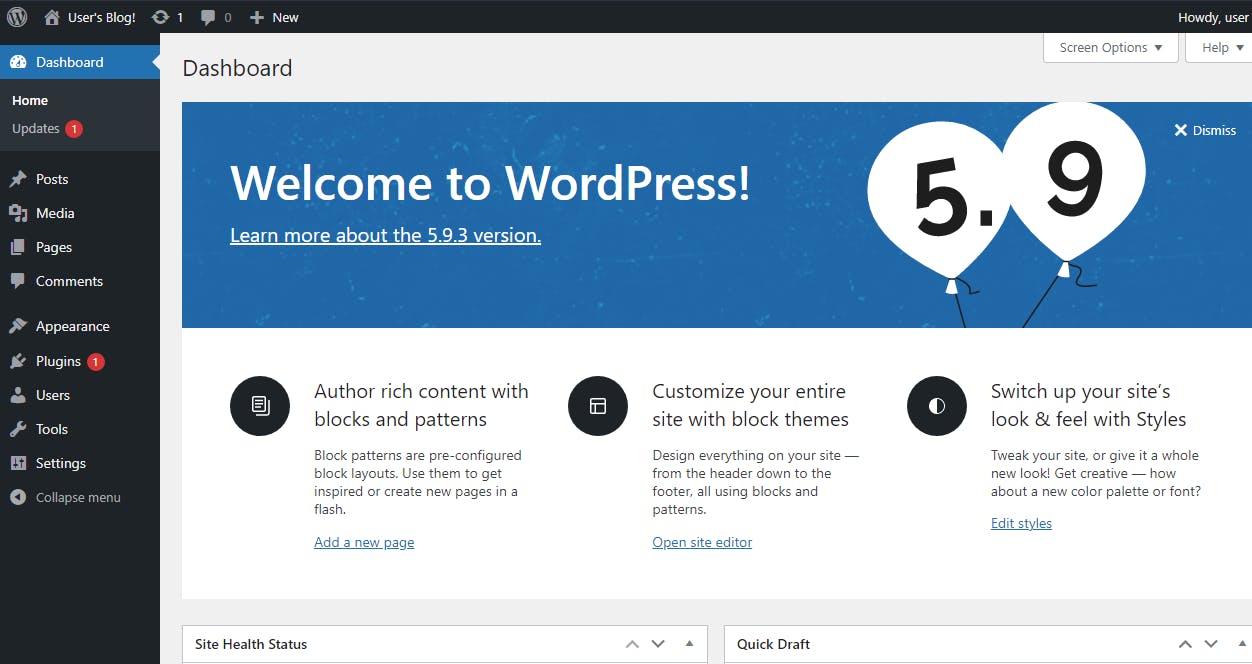The width and height of the screenshot is (1252, 664).
Task: Click the WordPress logo in admin bar
Action: 17,17
